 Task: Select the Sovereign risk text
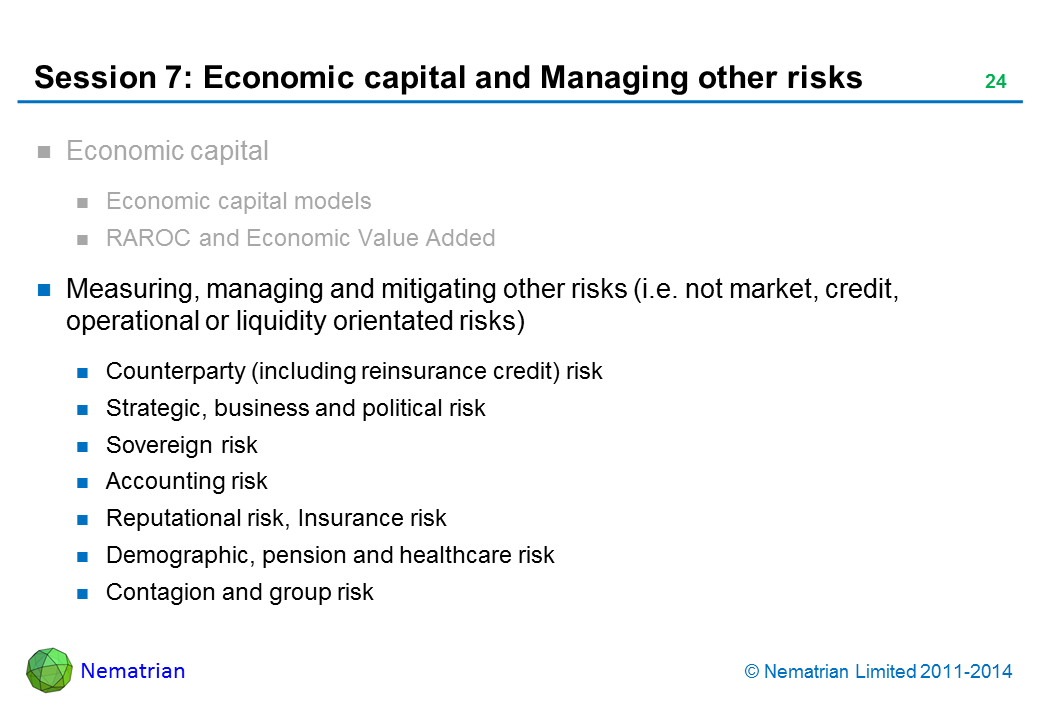181,445
